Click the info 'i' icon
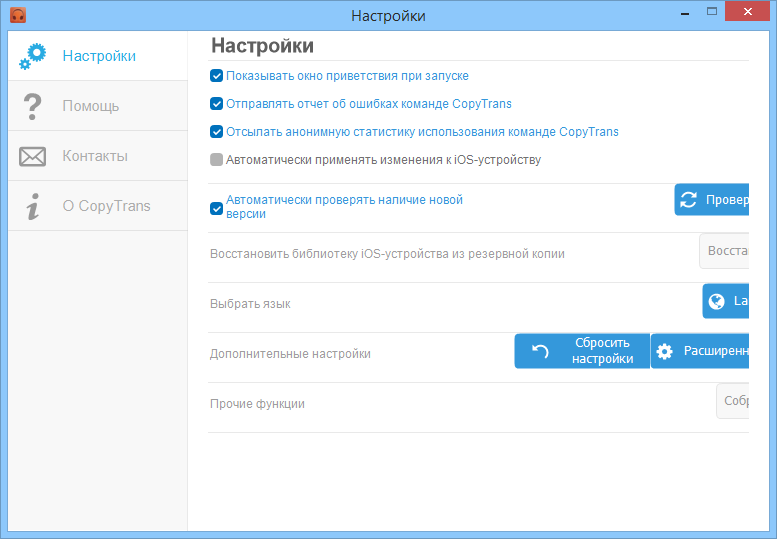This screenshot has height=539, width=777. click(x=33, y=206)
